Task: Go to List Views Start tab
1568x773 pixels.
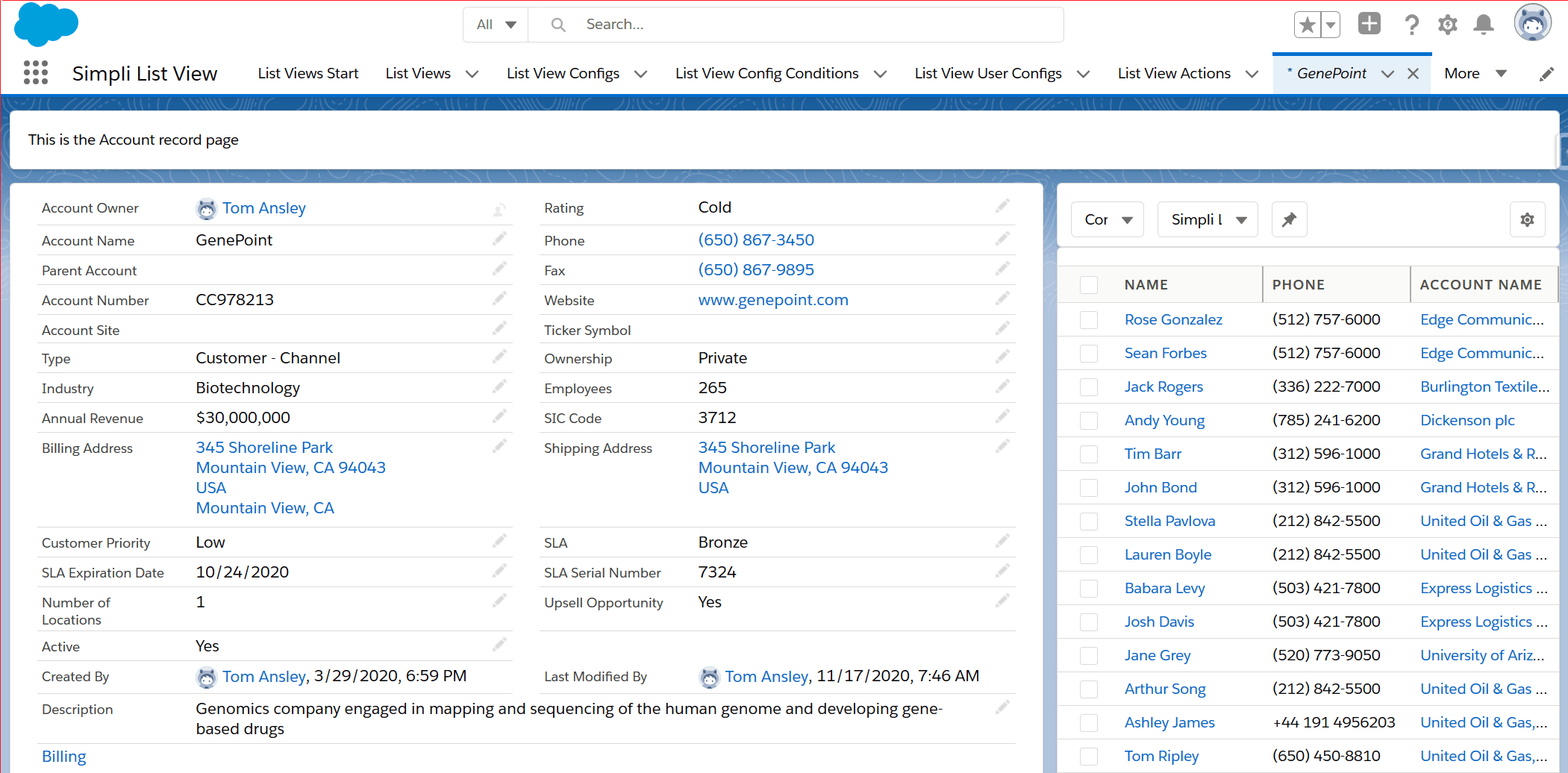Action: point(308,73)
